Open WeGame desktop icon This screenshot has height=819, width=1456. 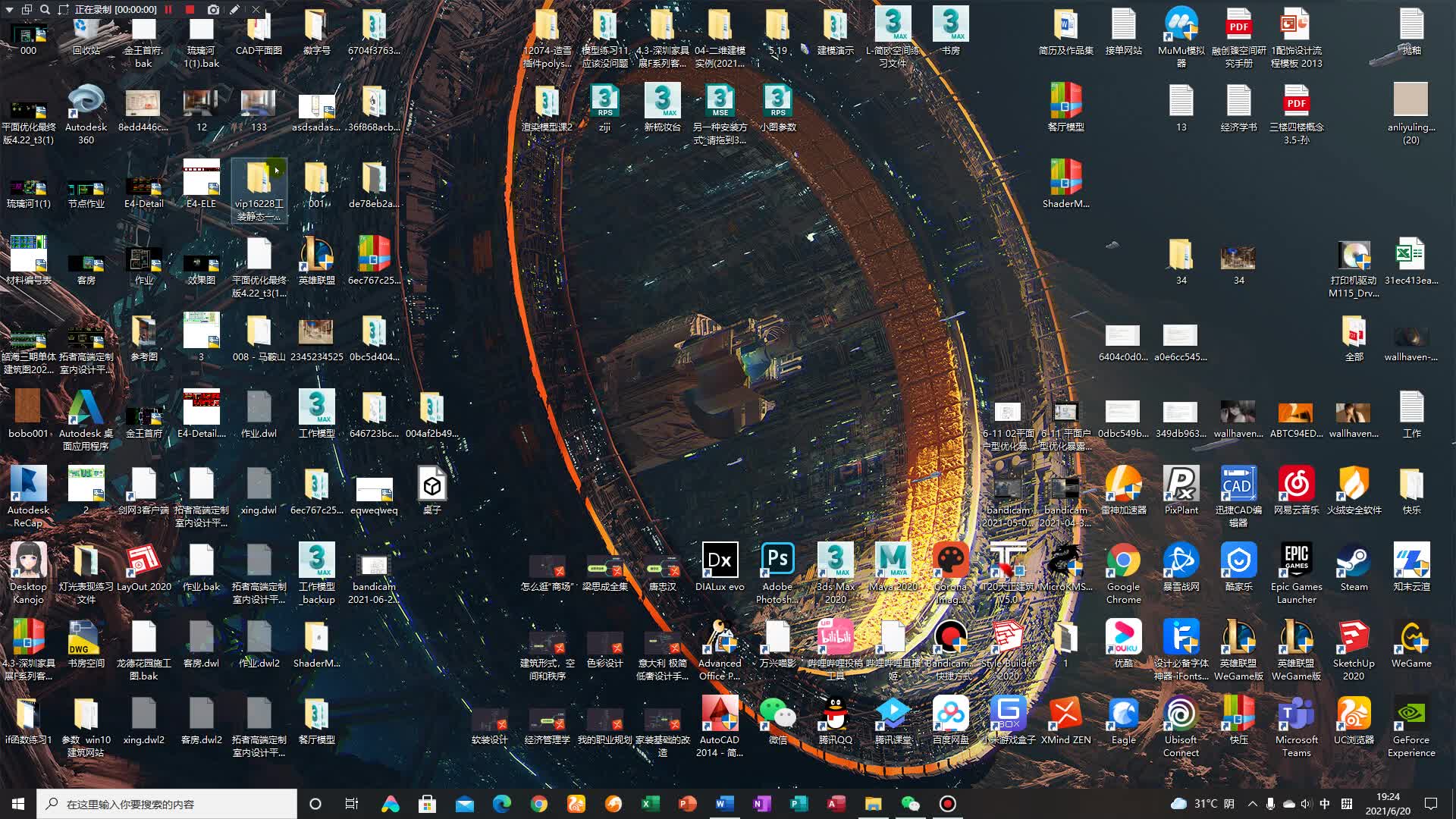point(1411,644)
